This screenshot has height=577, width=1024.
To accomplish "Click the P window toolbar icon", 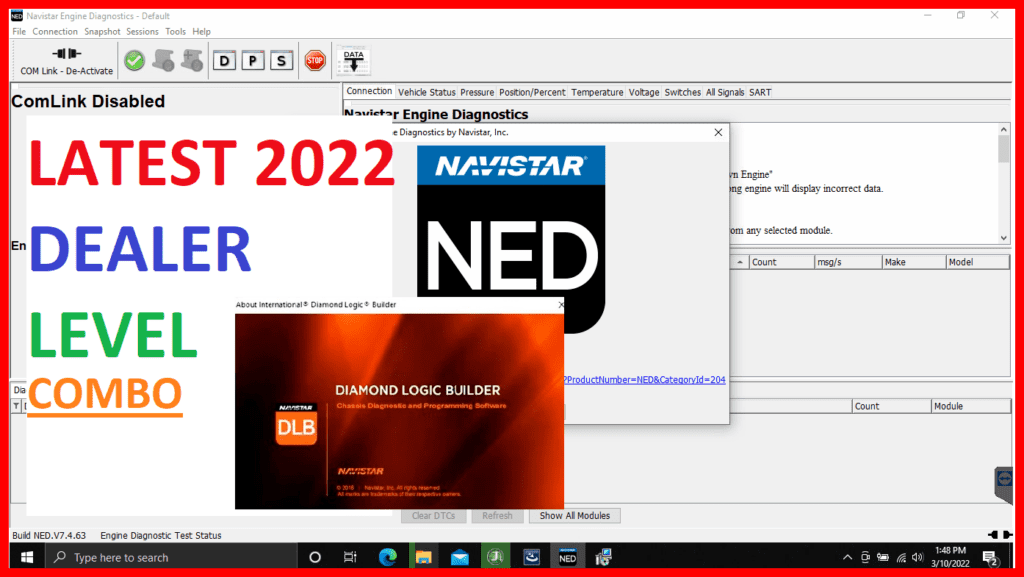I will click(252, 60).
